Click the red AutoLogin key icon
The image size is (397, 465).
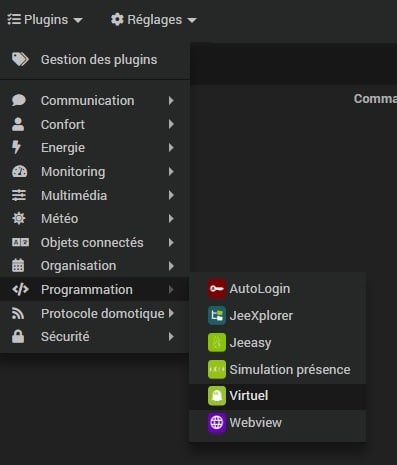pyautogui.click(x=217, y=289)
